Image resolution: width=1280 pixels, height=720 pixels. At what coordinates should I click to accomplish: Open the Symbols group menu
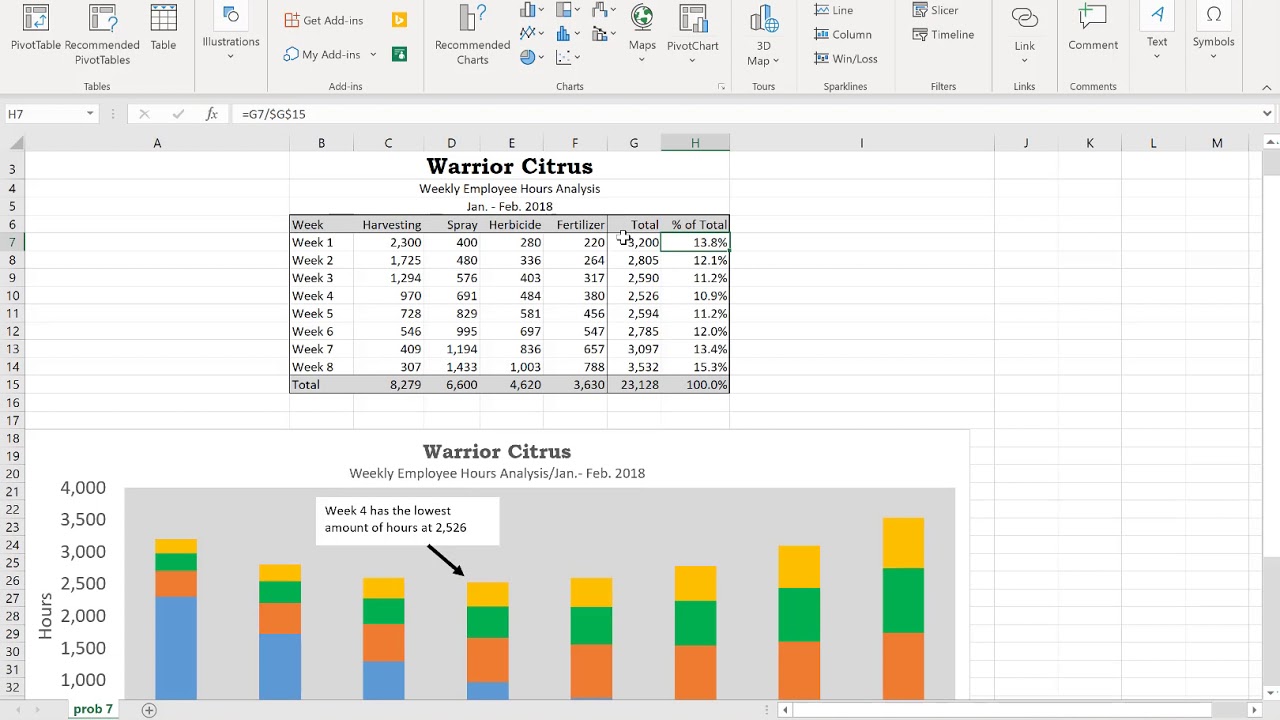(x=1213, y=32)
